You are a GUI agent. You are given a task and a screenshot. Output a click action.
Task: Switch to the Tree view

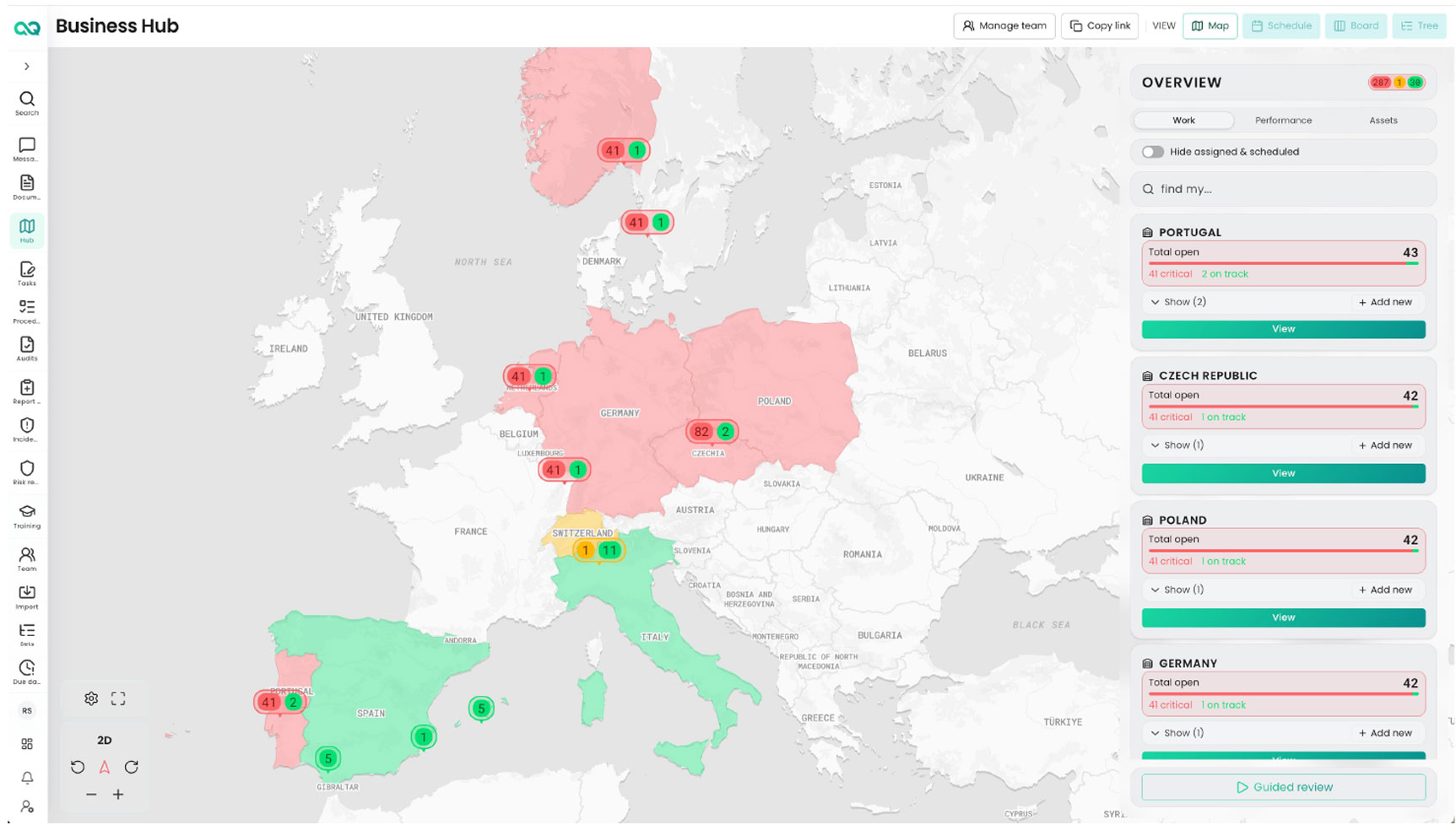point(1420,26)
